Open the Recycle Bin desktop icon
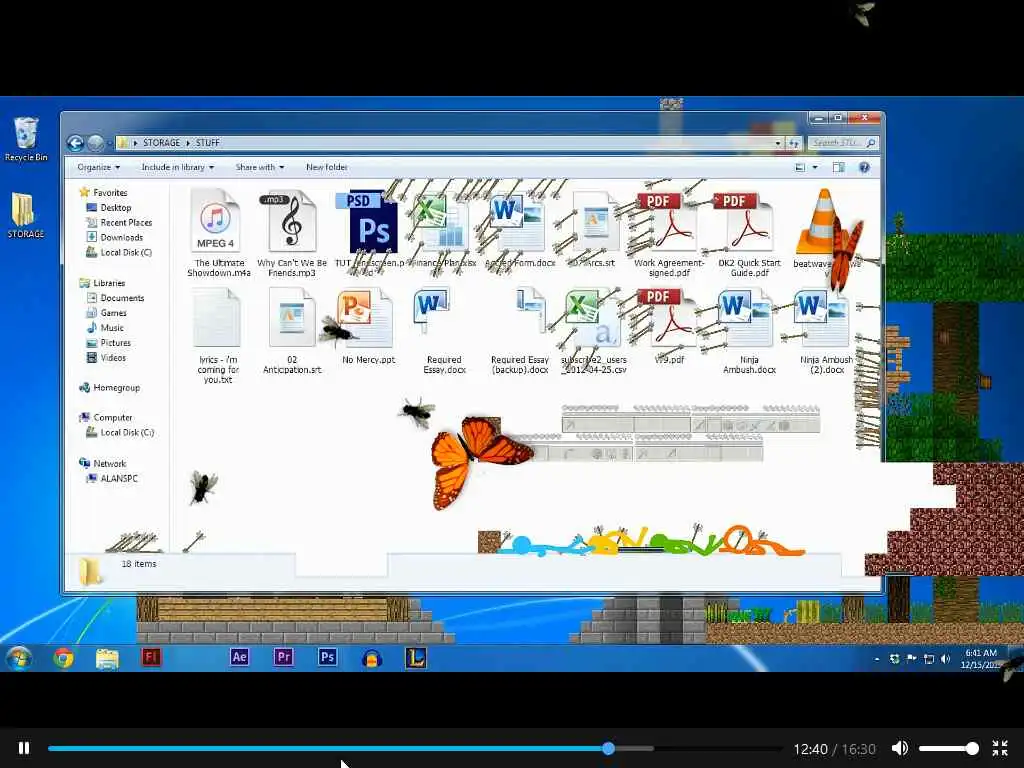Viewport: 1024px width, 768px height. (25, 139)
